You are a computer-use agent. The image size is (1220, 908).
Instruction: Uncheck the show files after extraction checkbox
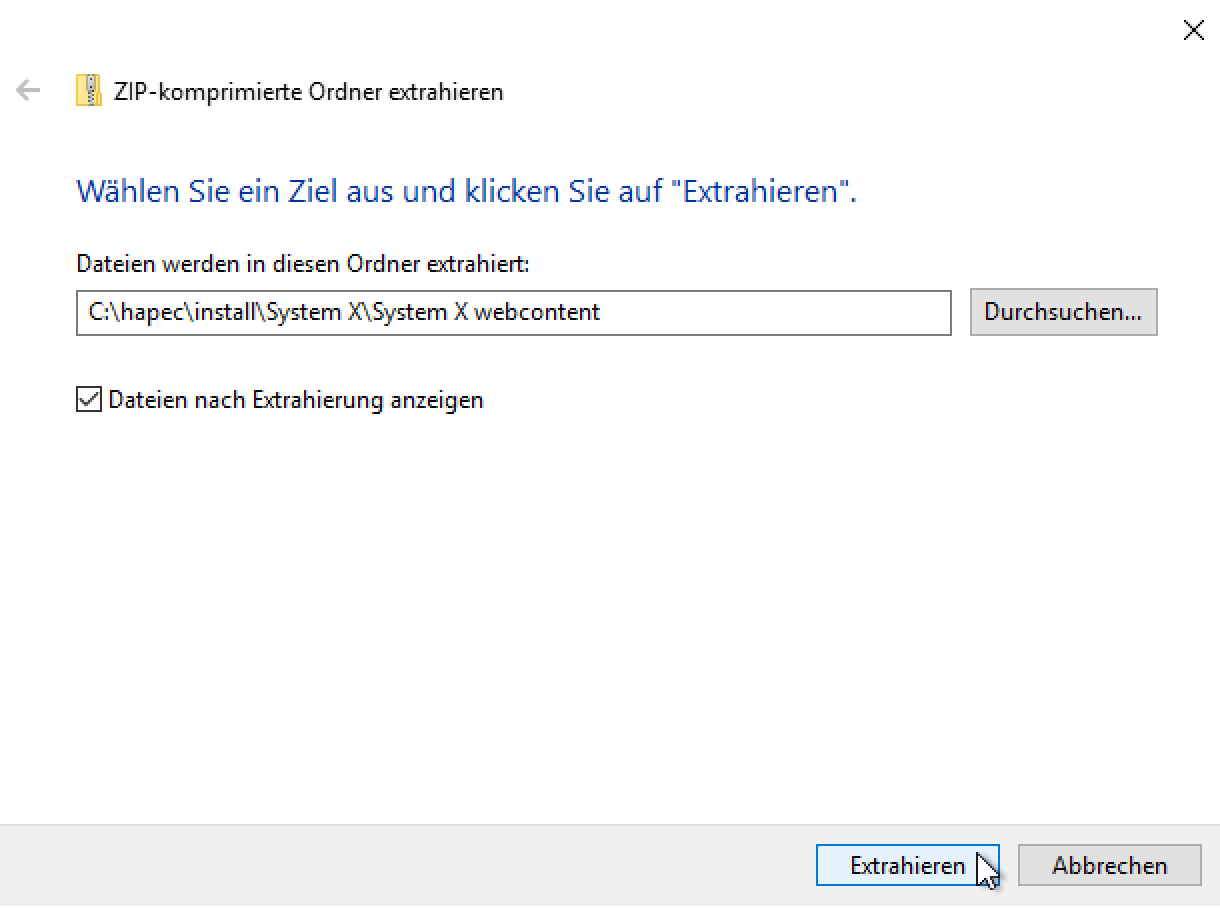89,400
